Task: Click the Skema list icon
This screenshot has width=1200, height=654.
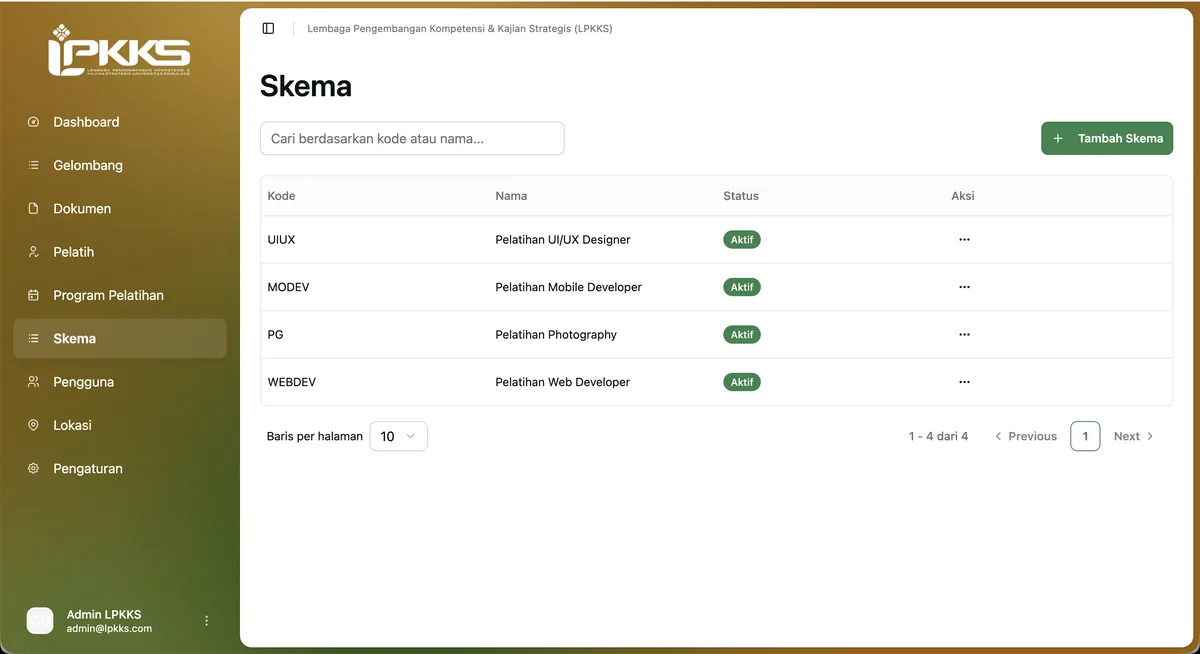Action: pyautogui.click(x=33, y=339)
